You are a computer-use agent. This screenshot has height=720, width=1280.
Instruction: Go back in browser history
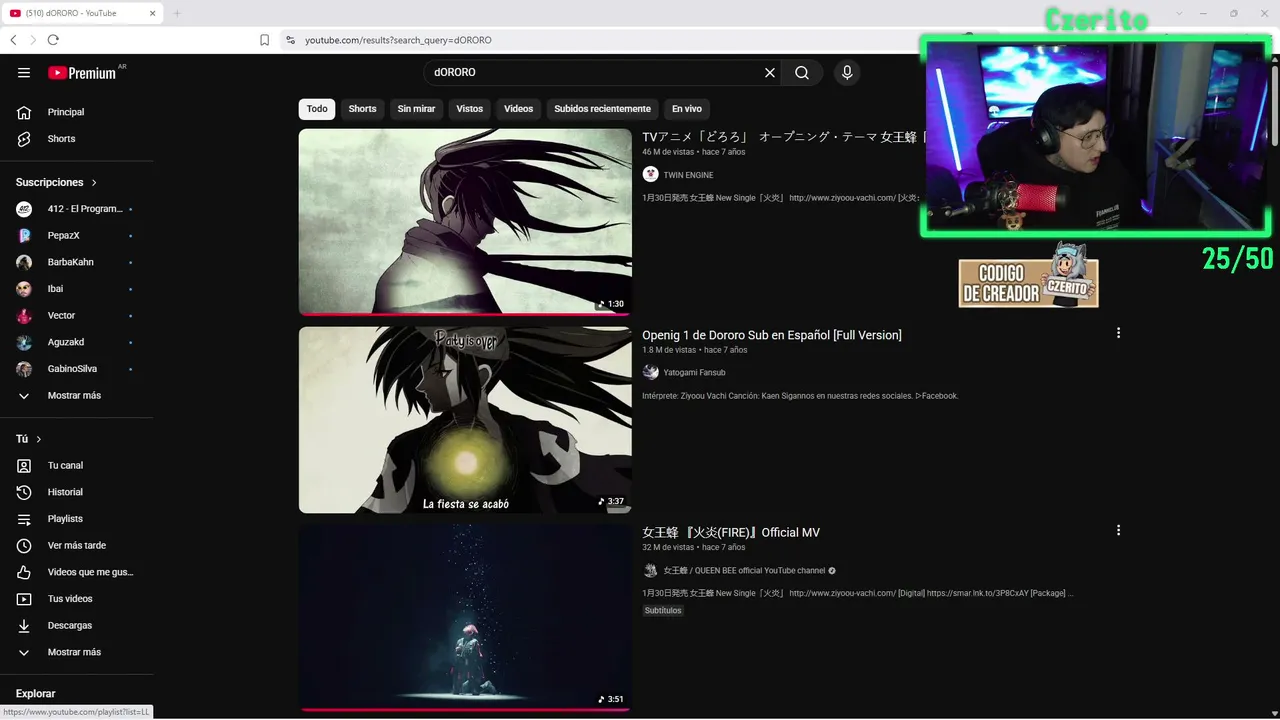13,40
